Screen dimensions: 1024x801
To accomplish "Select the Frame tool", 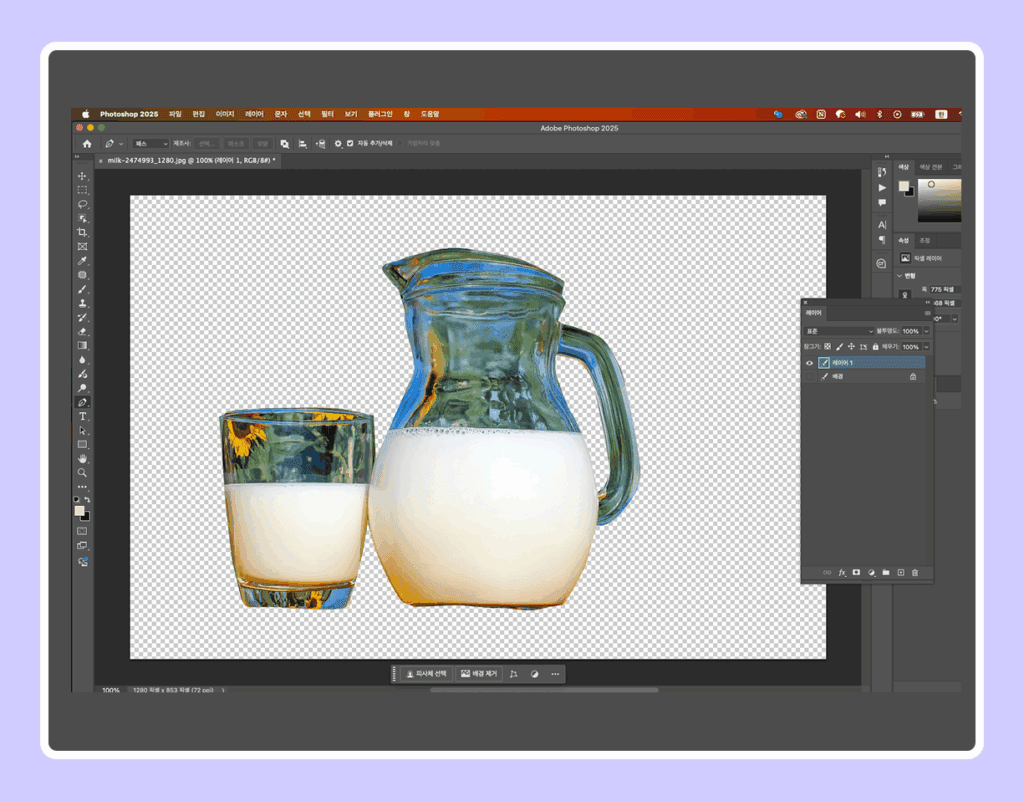I will 82,247.
